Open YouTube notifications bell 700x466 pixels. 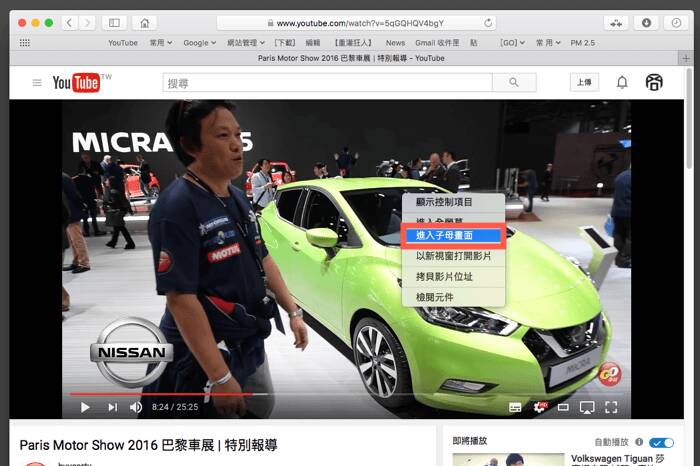click(622, 83)
